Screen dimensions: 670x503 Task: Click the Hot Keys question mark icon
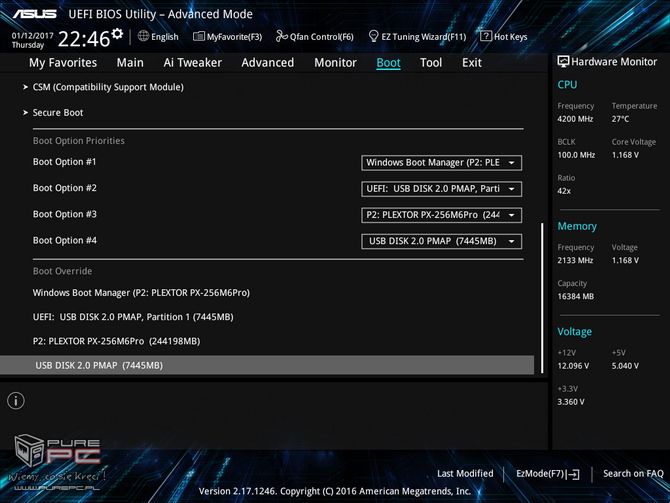point(486,36)
